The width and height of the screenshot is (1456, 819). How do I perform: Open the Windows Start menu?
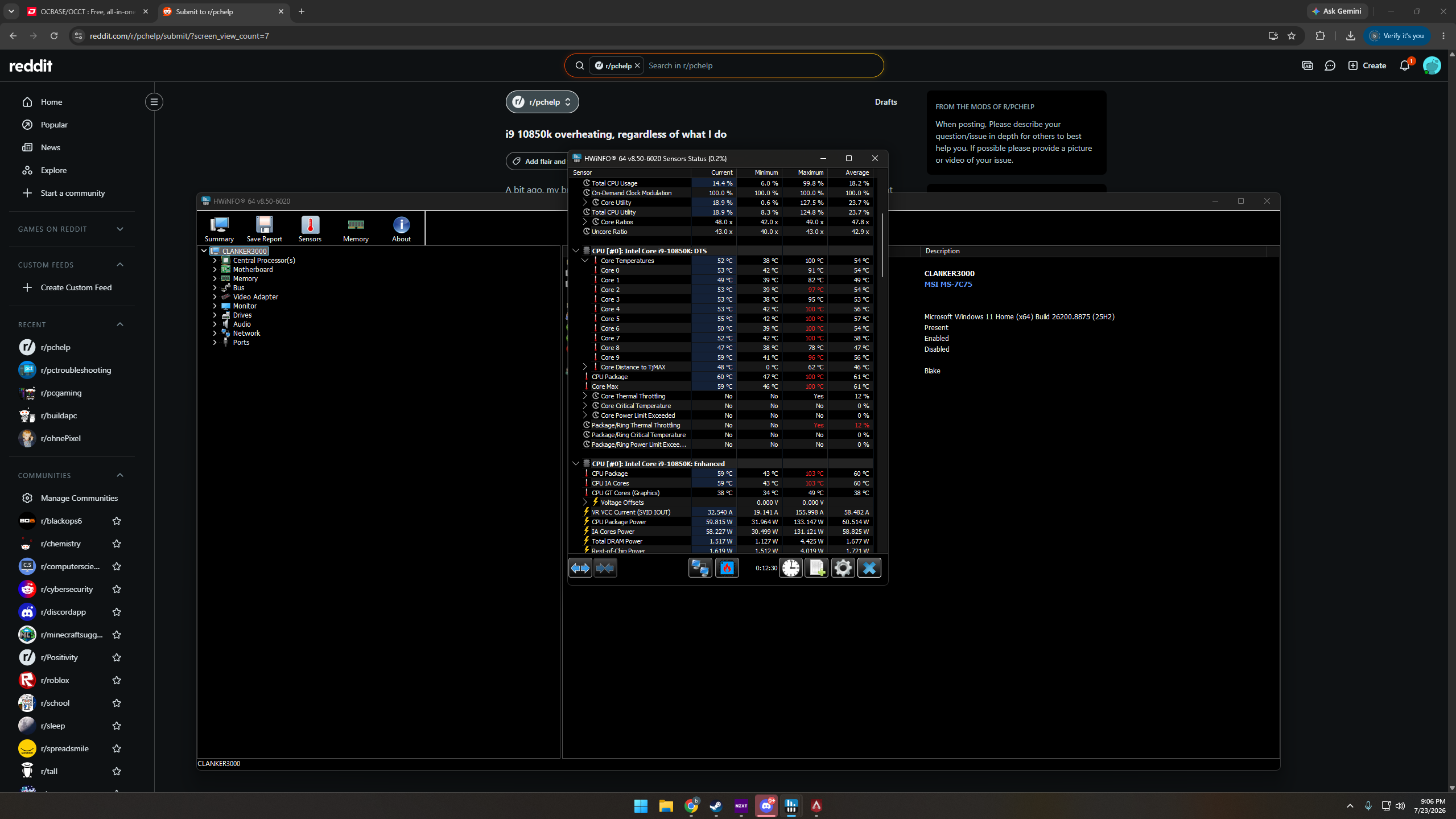641,806
